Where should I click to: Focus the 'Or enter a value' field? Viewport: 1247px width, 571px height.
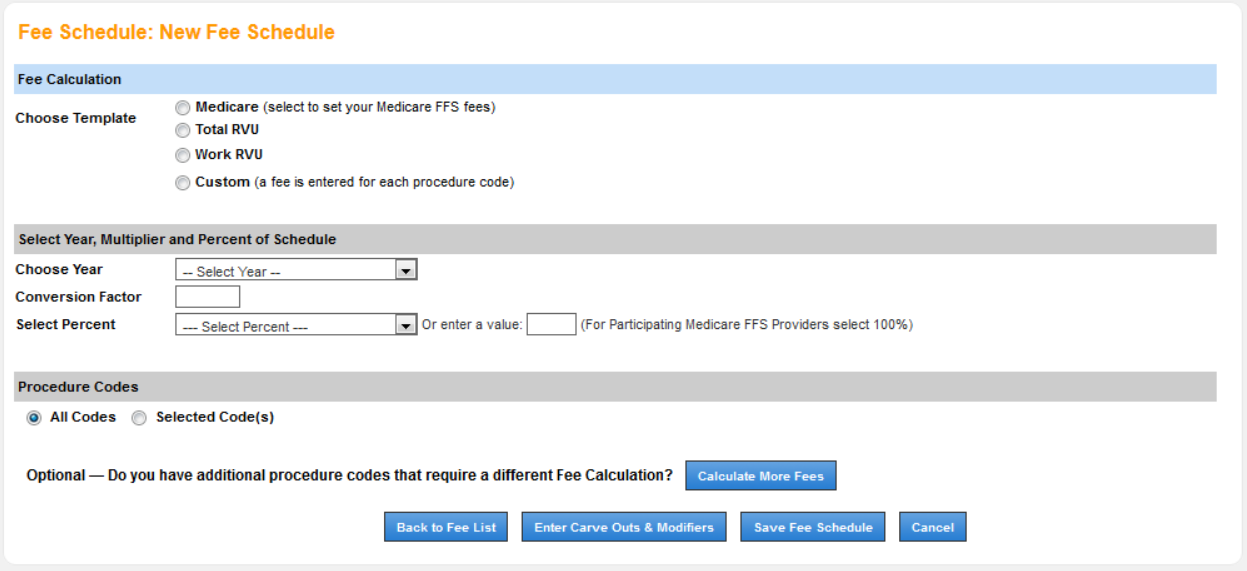(551, 325)
